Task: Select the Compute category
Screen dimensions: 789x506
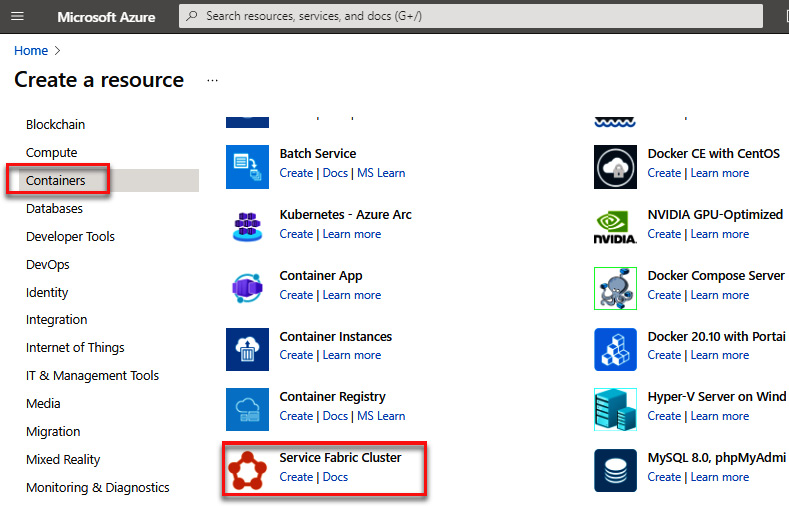Action: pyautogui.click(x=51, y=152)
